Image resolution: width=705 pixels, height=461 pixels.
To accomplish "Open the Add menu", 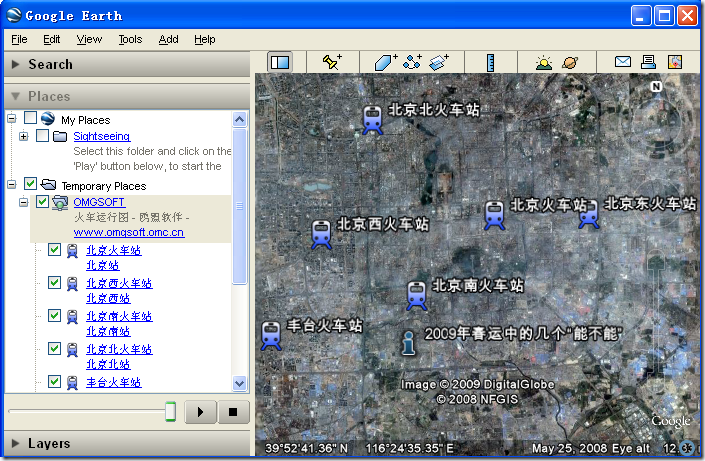I will tap(168, 40).
